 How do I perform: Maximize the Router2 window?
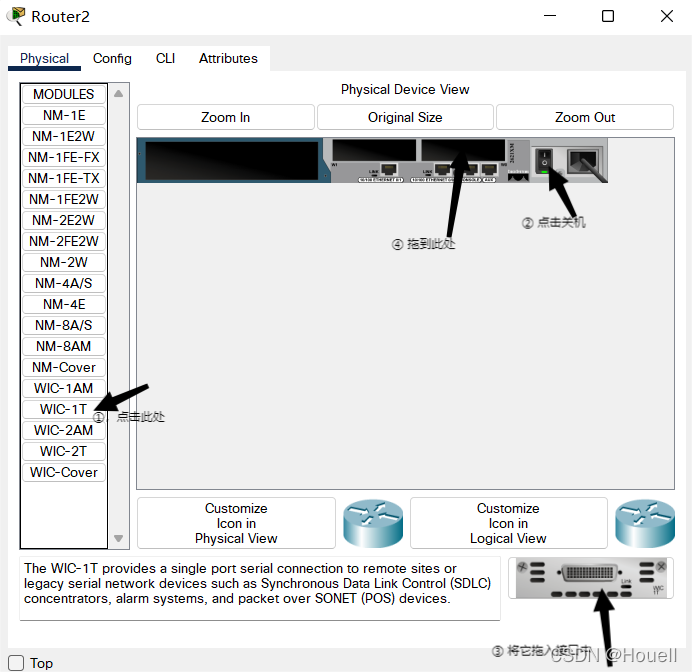coord(608,16)
